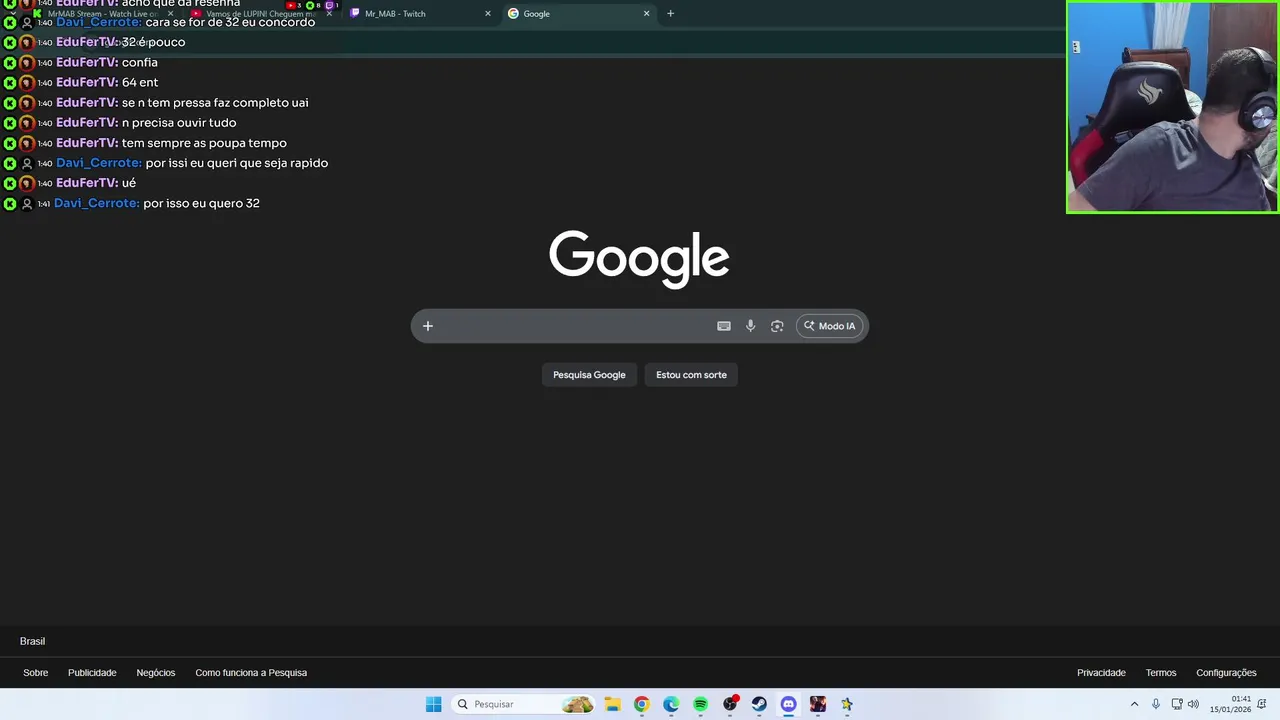Open the Configurações footer menu

pos(1226,673)
